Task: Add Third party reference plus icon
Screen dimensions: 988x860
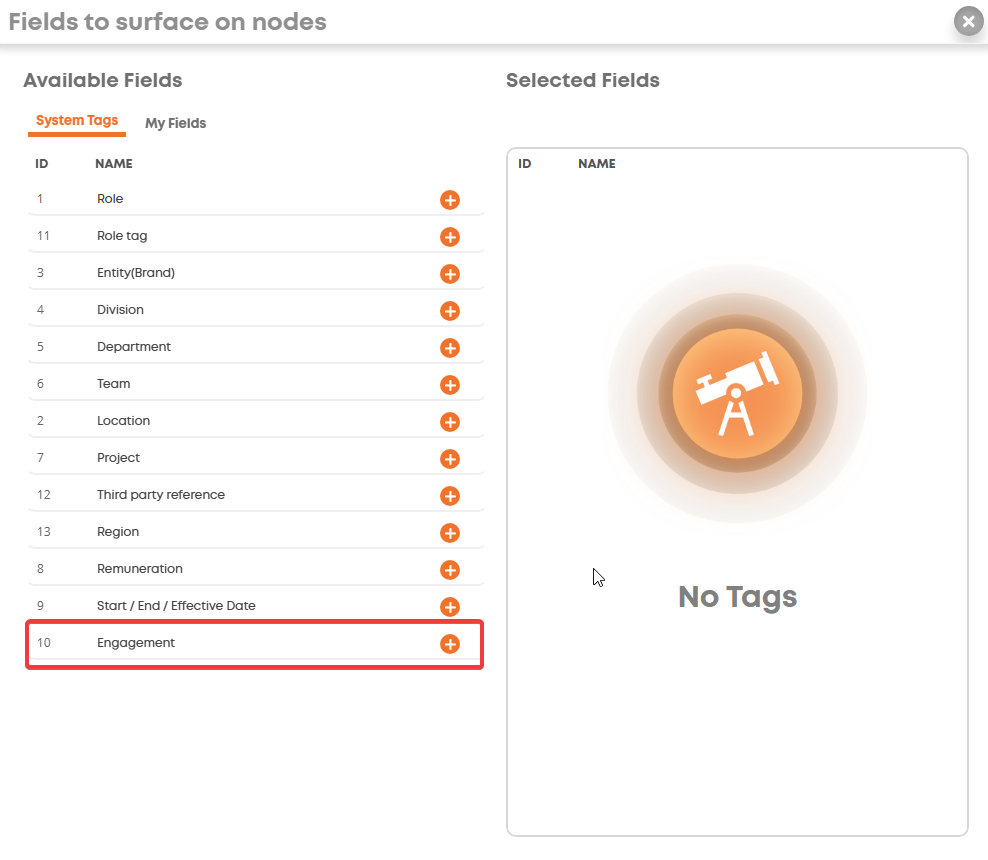Action: (450, 496)
